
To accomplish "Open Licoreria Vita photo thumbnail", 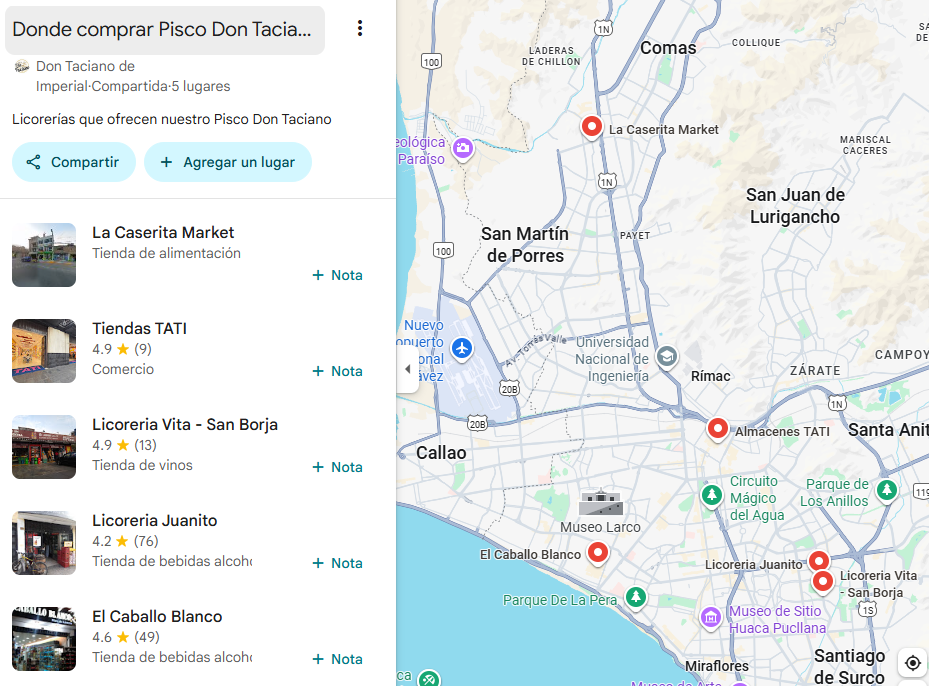I will pos(44,447).
